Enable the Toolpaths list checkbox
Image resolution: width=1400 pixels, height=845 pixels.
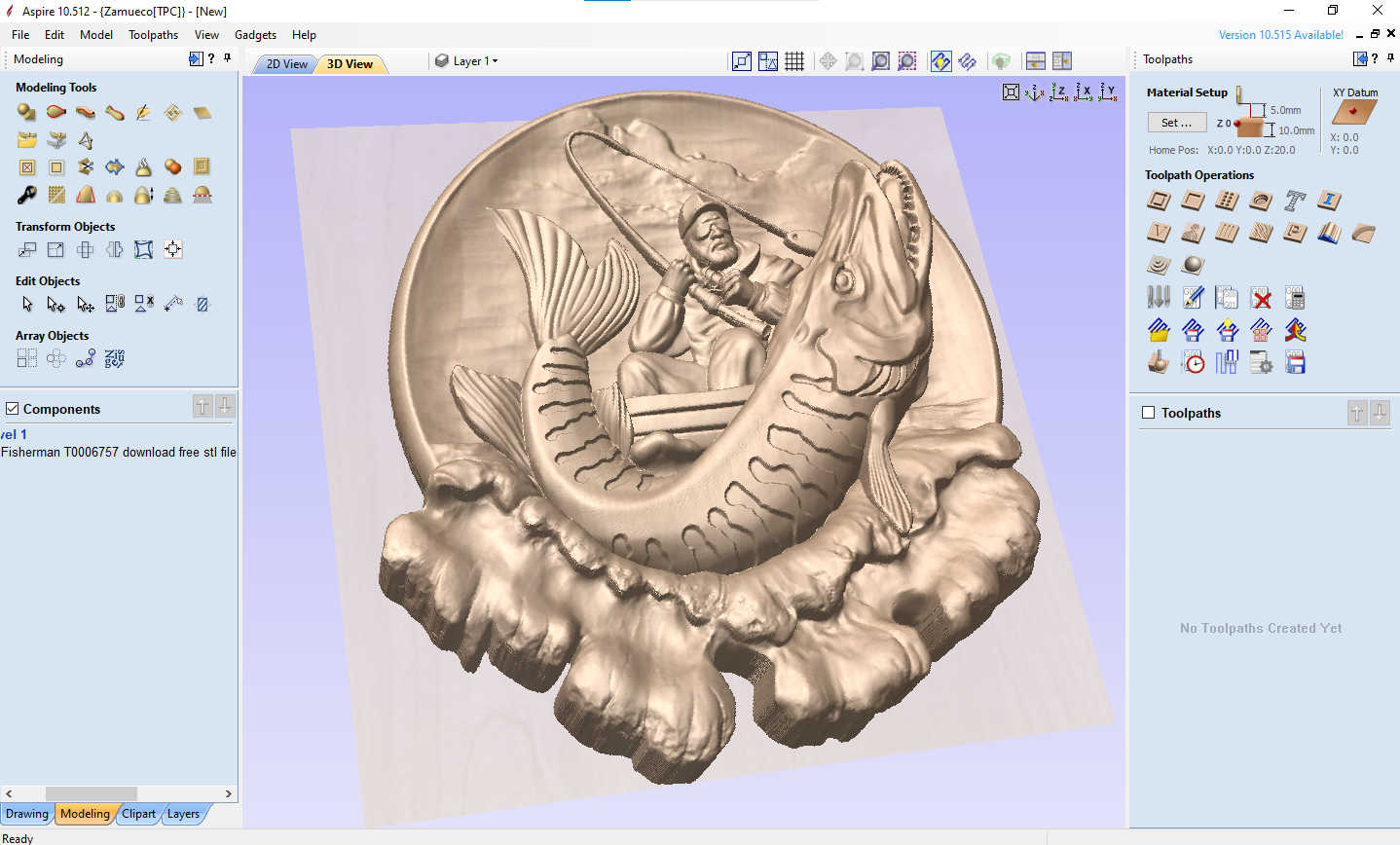[x=1149, y=413]
